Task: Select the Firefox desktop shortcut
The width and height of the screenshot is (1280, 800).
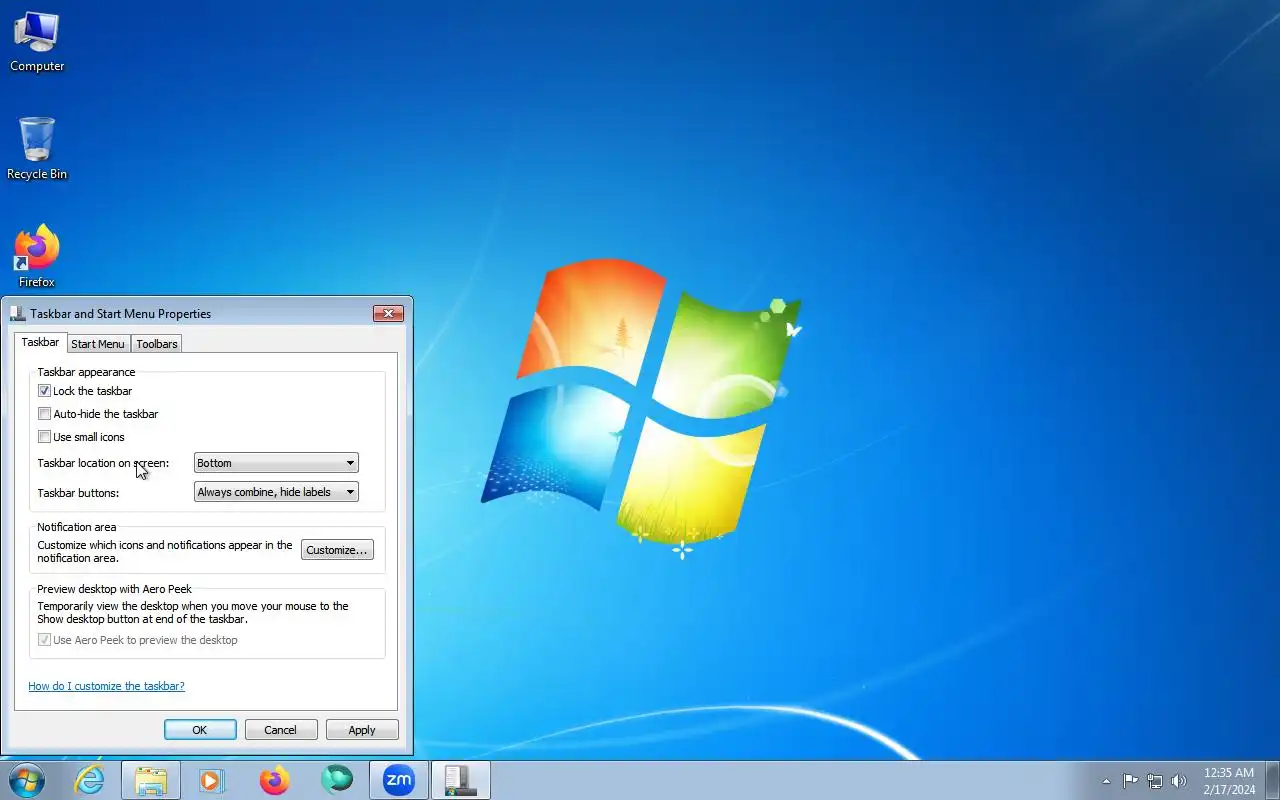Action: coord(37,257)
